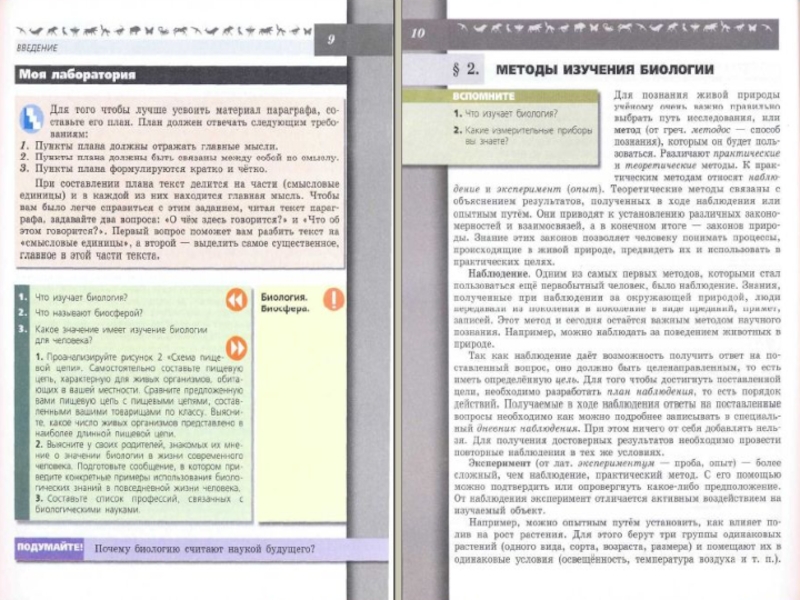
Task: Click the question 'Что называют биосферой?'
Action: [89, 313]
